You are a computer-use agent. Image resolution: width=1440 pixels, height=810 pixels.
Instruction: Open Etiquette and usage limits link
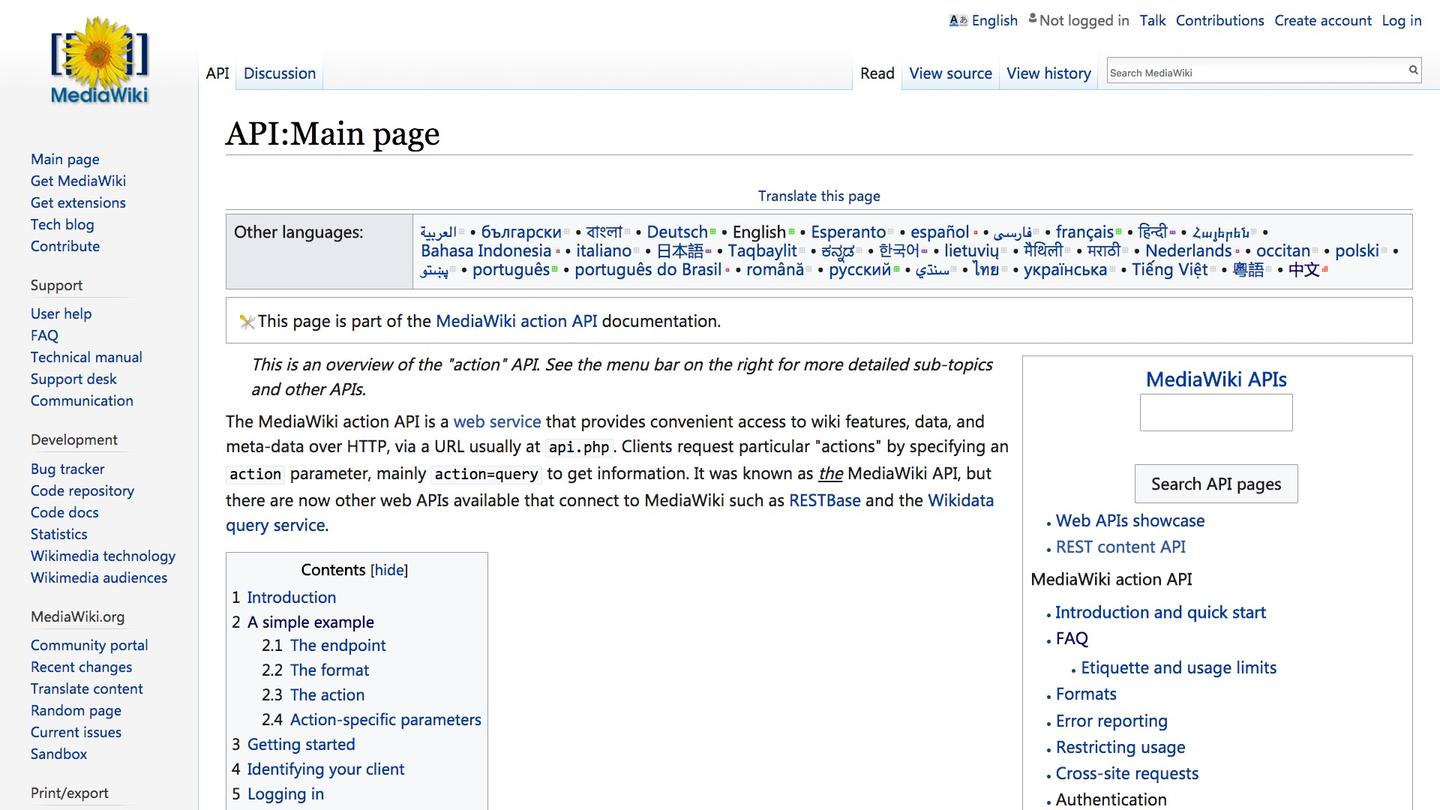coord(1179,668)
